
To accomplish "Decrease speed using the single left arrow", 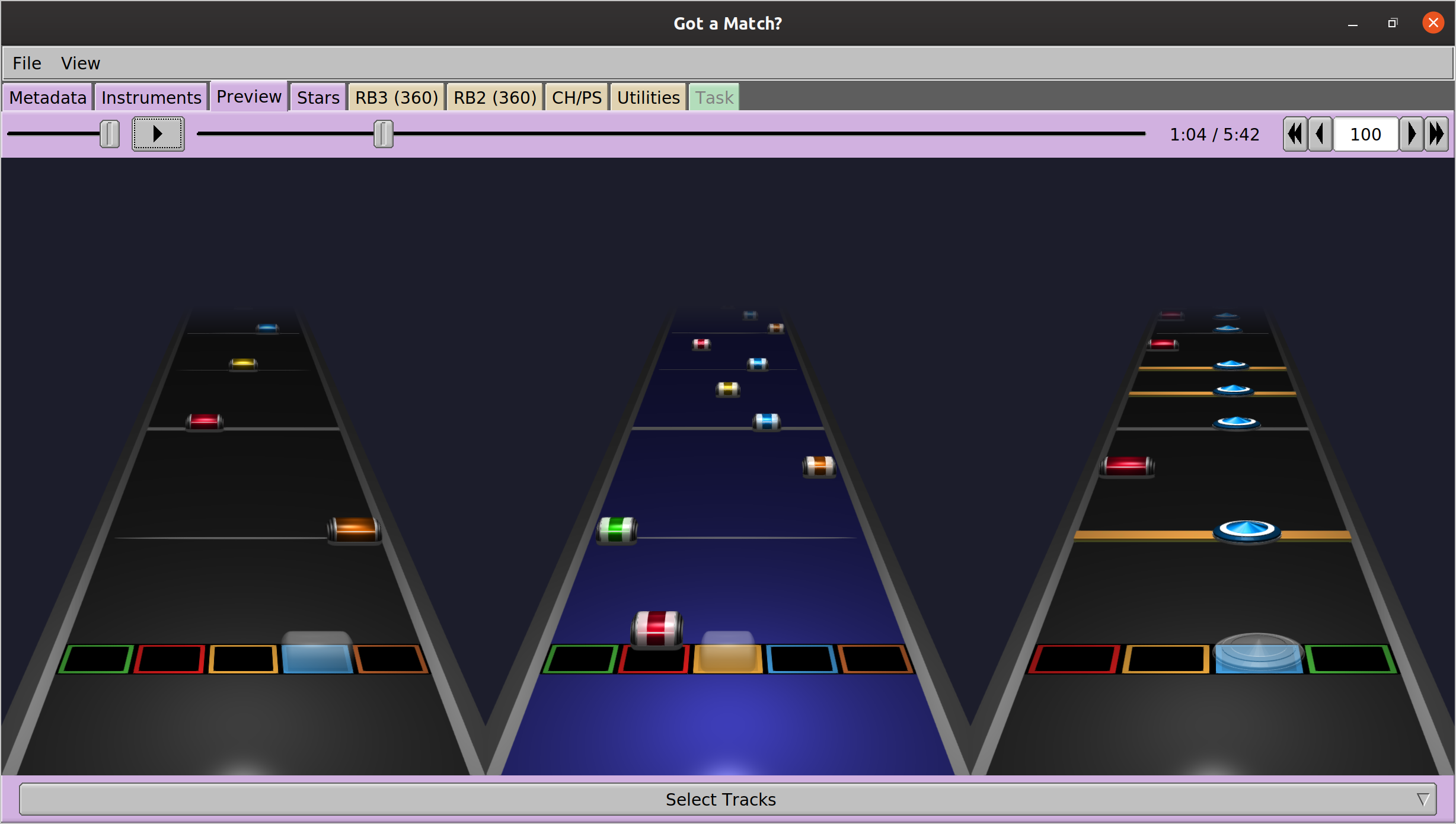I will tap(1320, 134).
